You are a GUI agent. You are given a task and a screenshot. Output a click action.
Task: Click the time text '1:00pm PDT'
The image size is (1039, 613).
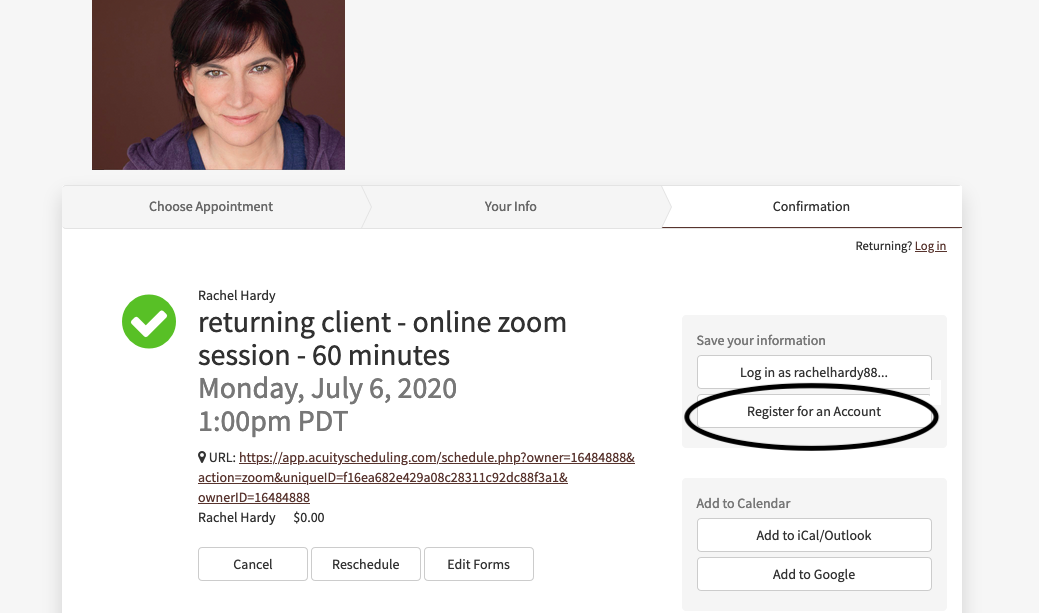pos(273,421)
